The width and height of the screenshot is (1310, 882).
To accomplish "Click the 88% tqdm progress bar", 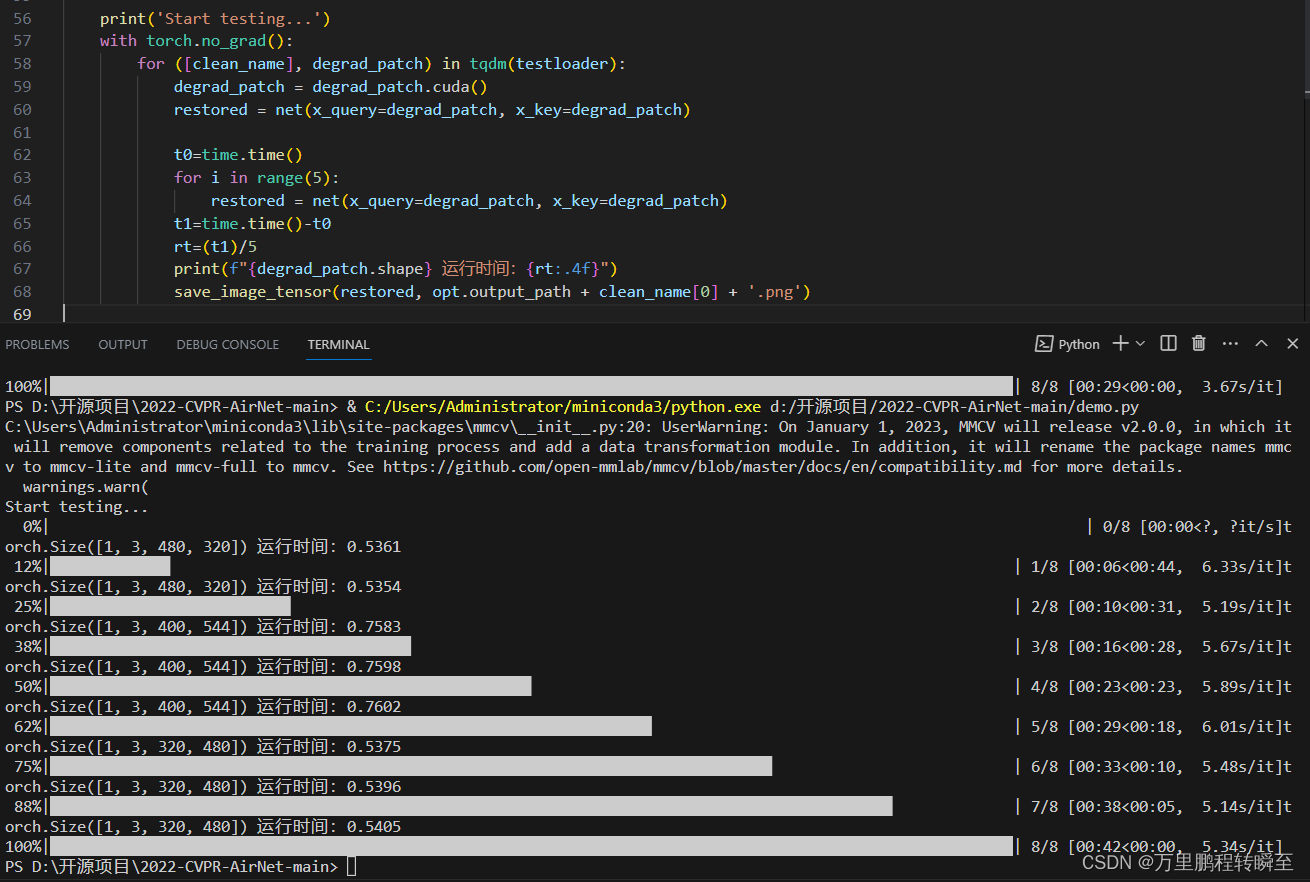I will point(470,806).
